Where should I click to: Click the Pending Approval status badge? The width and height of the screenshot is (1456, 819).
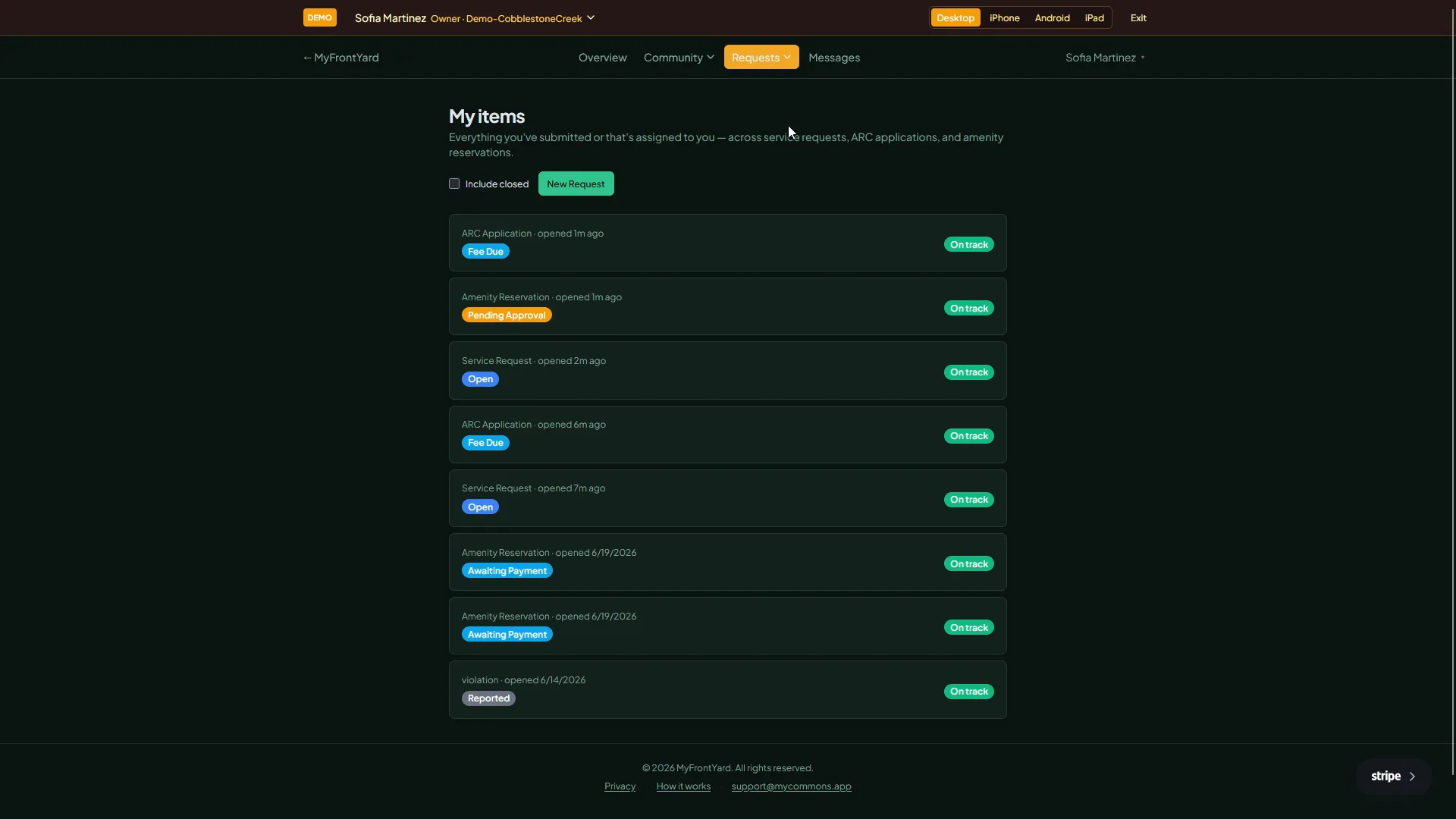[507, 315]
